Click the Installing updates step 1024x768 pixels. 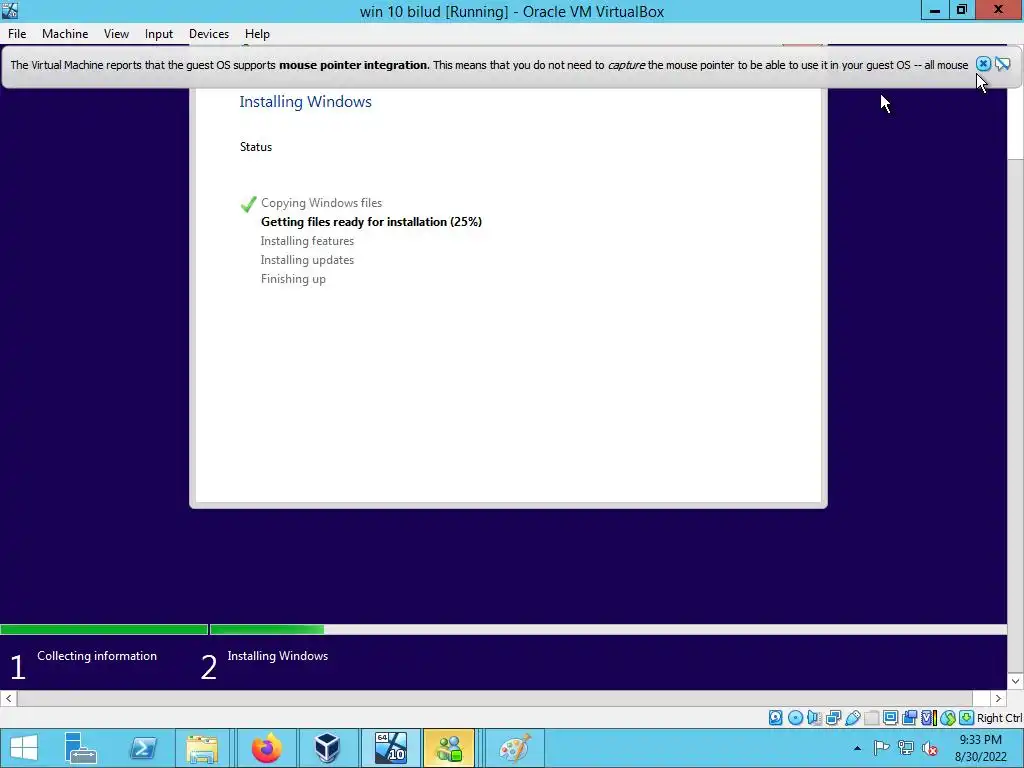tap(307, 260)
